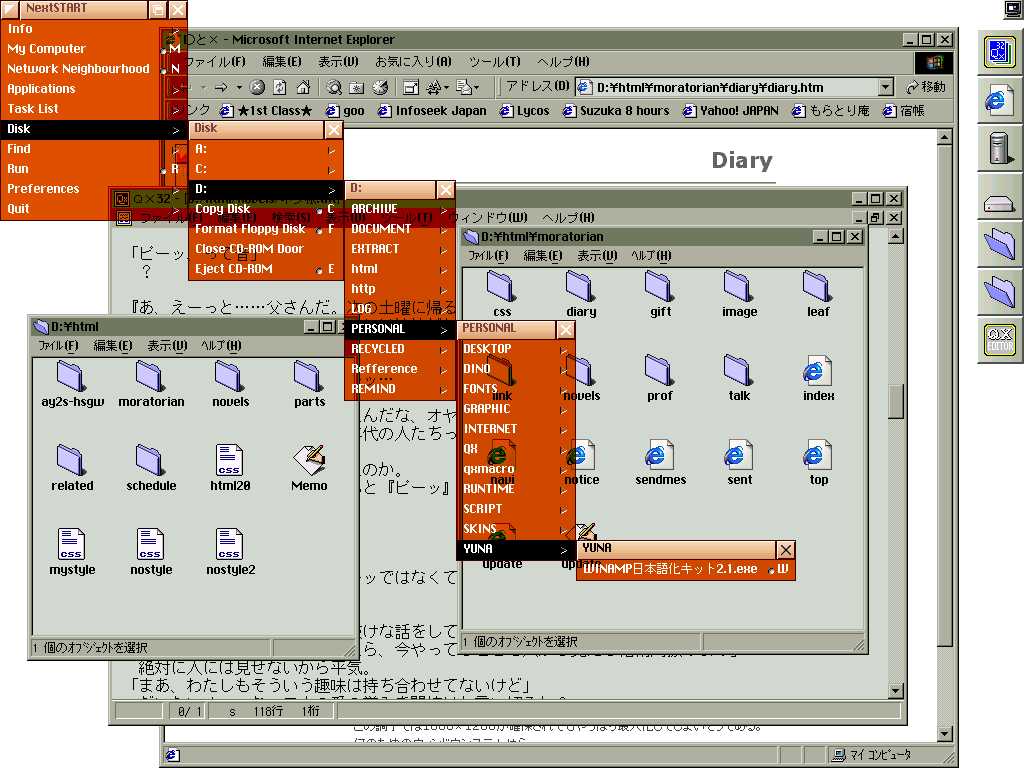Screen dimensions: 1024x768
Task: Run WINAMP日本語化キット2.1.exe from YUNA menu
Action: pos(685,569)
